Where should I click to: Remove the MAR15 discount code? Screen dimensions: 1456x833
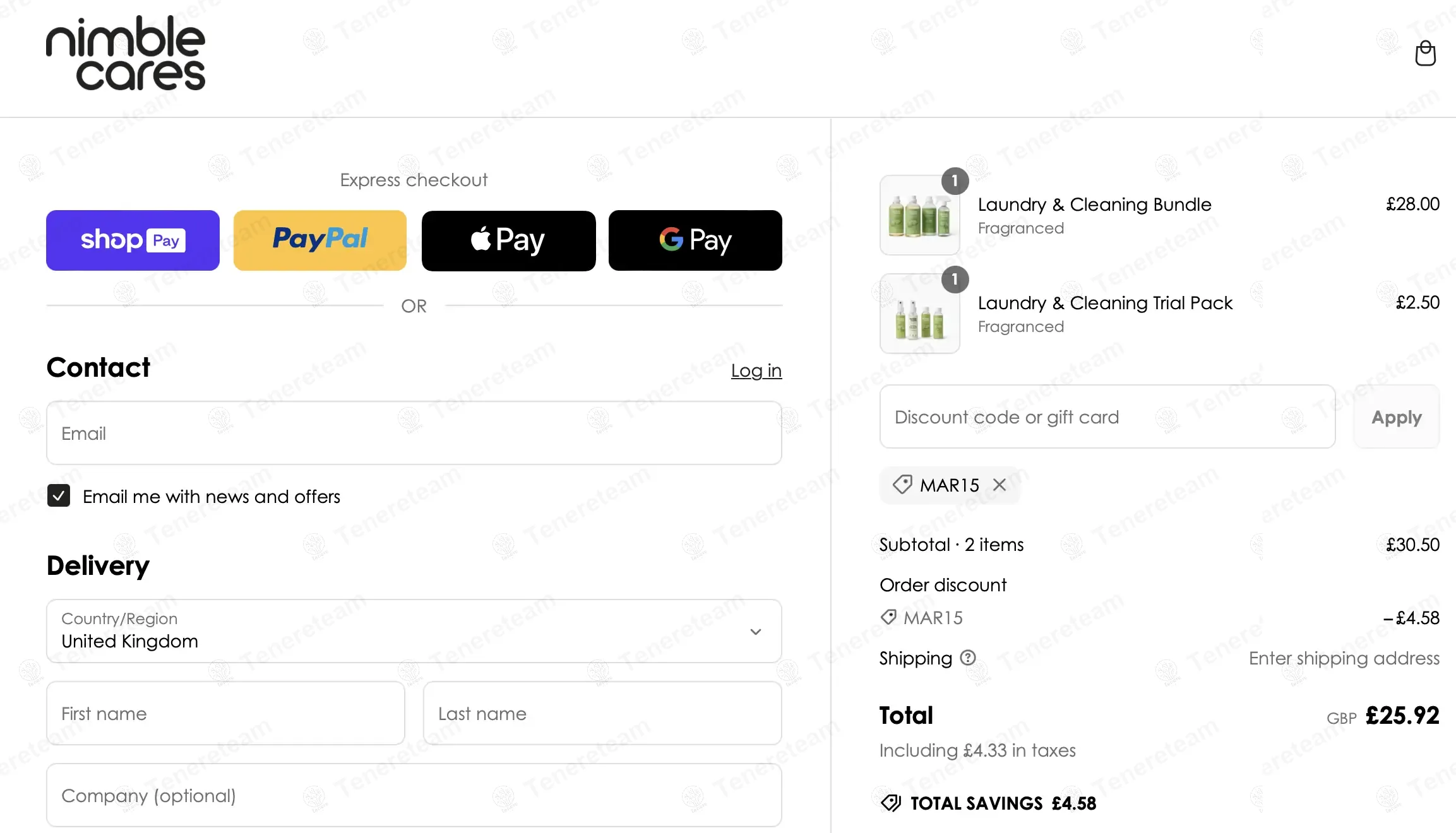click(999, 485)
